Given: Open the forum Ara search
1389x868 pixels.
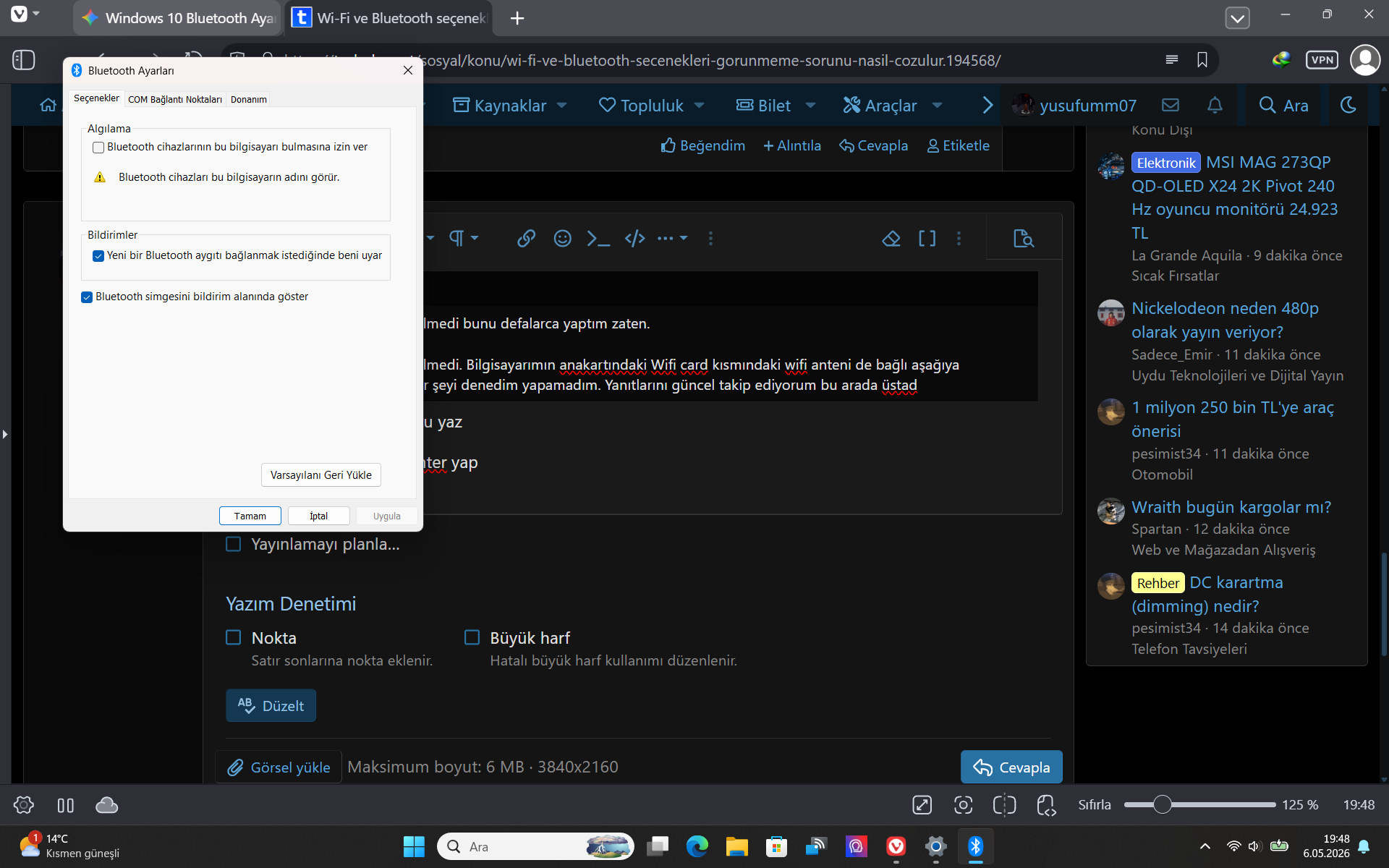Looking at the screenshot, I should click(x=1283, y=106).
